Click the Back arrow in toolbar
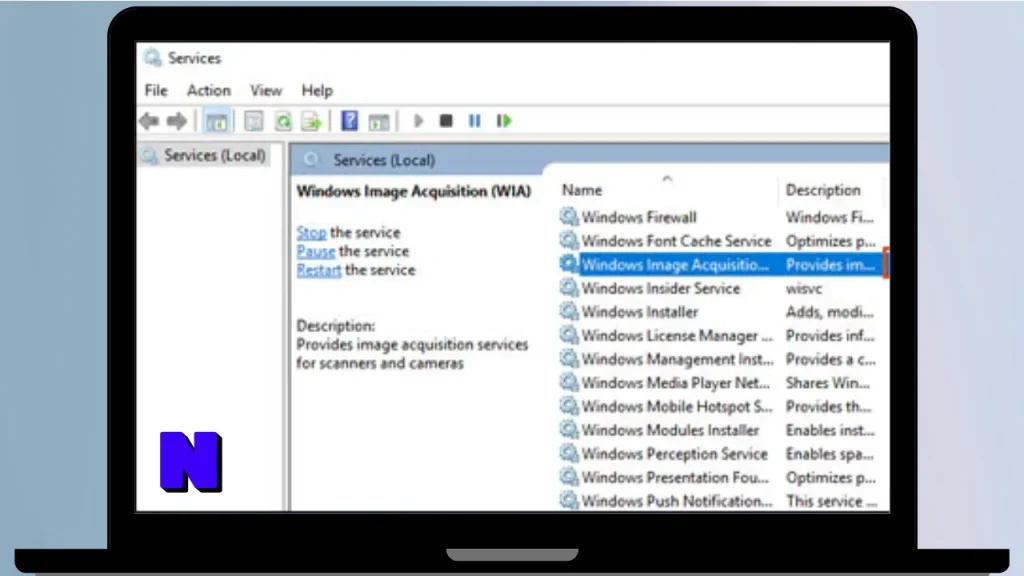Screen dimensions: 1024x576 click(x=150, y=121)
